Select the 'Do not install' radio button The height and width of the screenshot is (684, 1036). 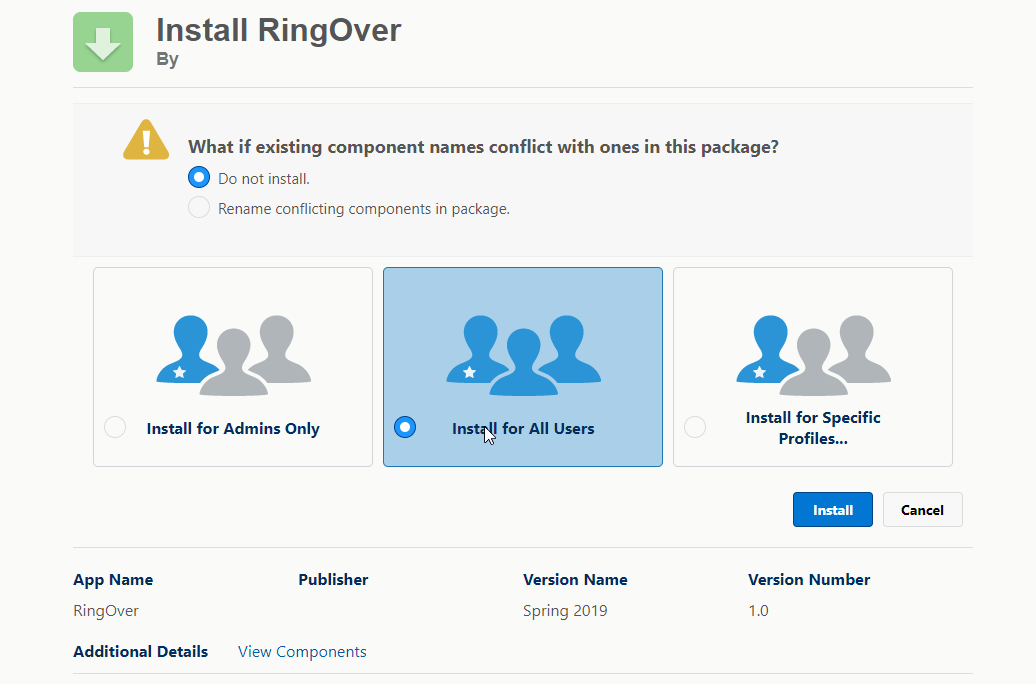(x=199, y=178)
